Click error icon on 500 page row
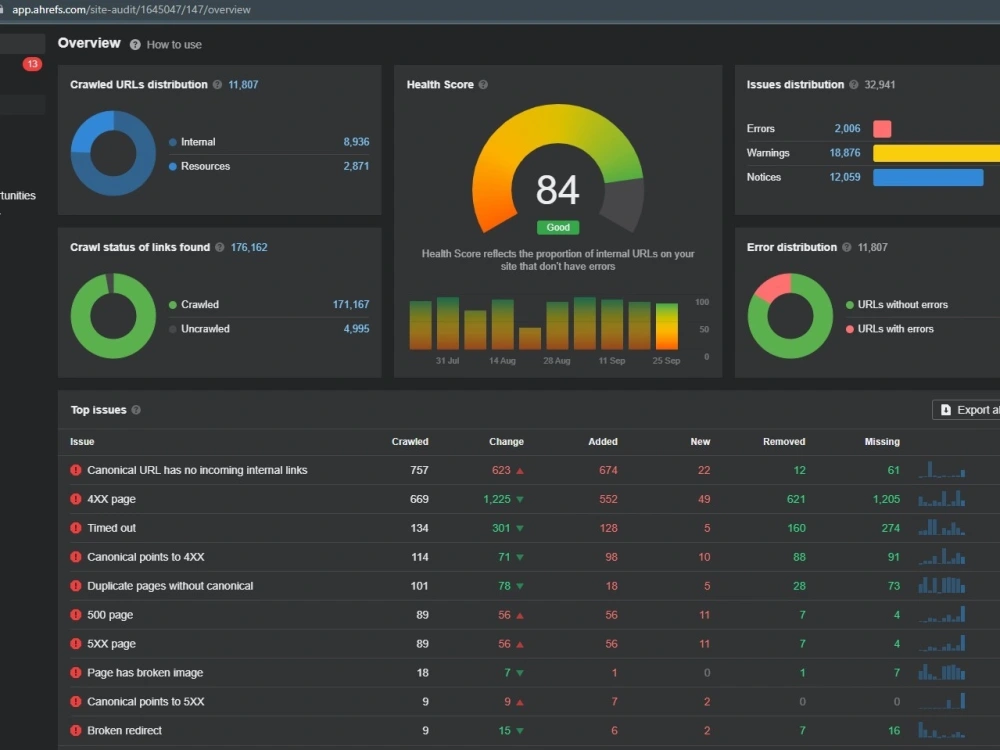 (x=76, y=615)
